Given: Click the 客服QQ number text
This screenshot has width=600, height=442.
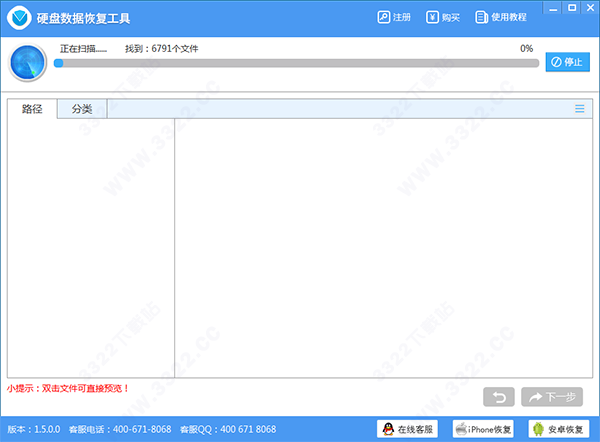Looking at the screenshot, I should tap(228, 429).
